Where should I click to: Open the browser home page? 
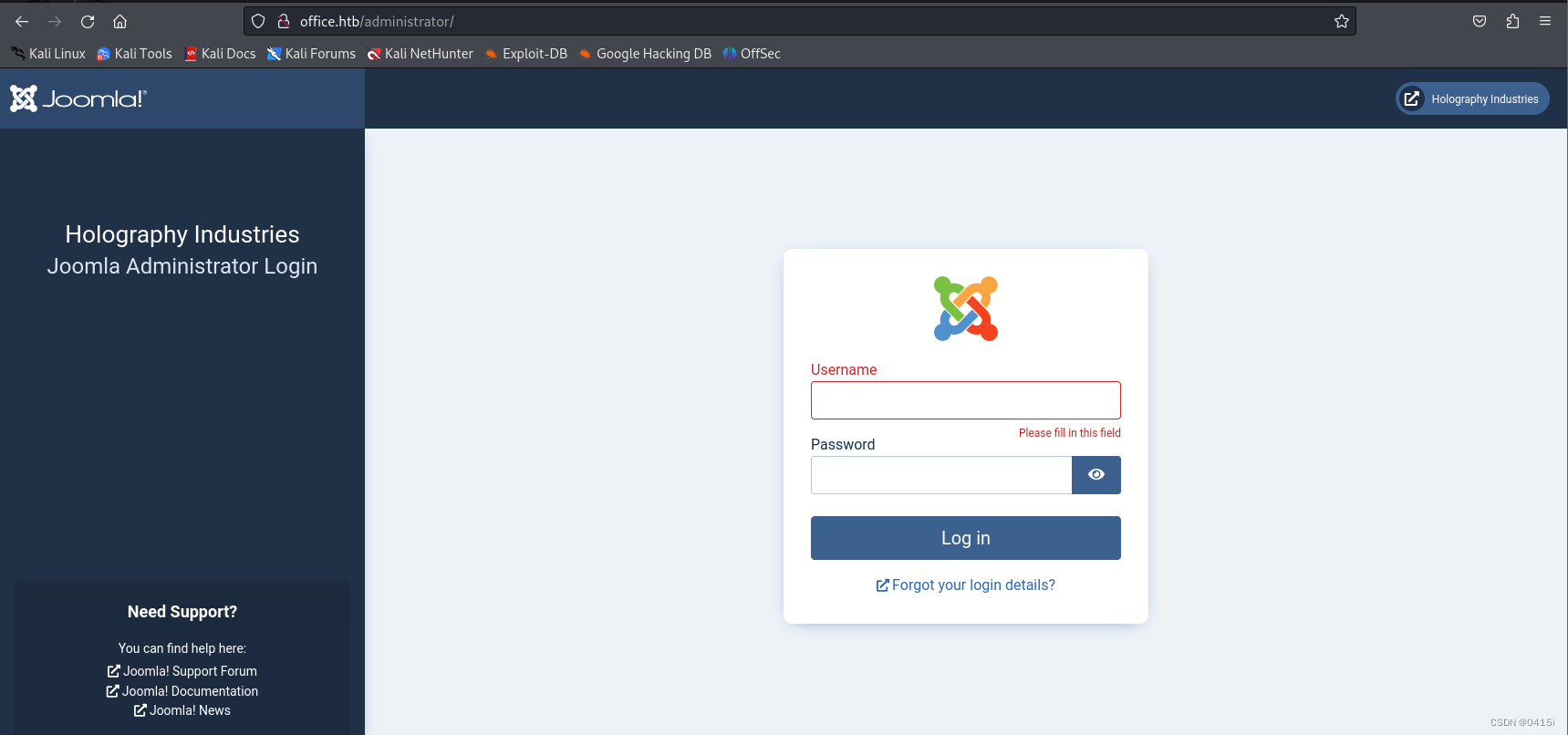(119, 21)
